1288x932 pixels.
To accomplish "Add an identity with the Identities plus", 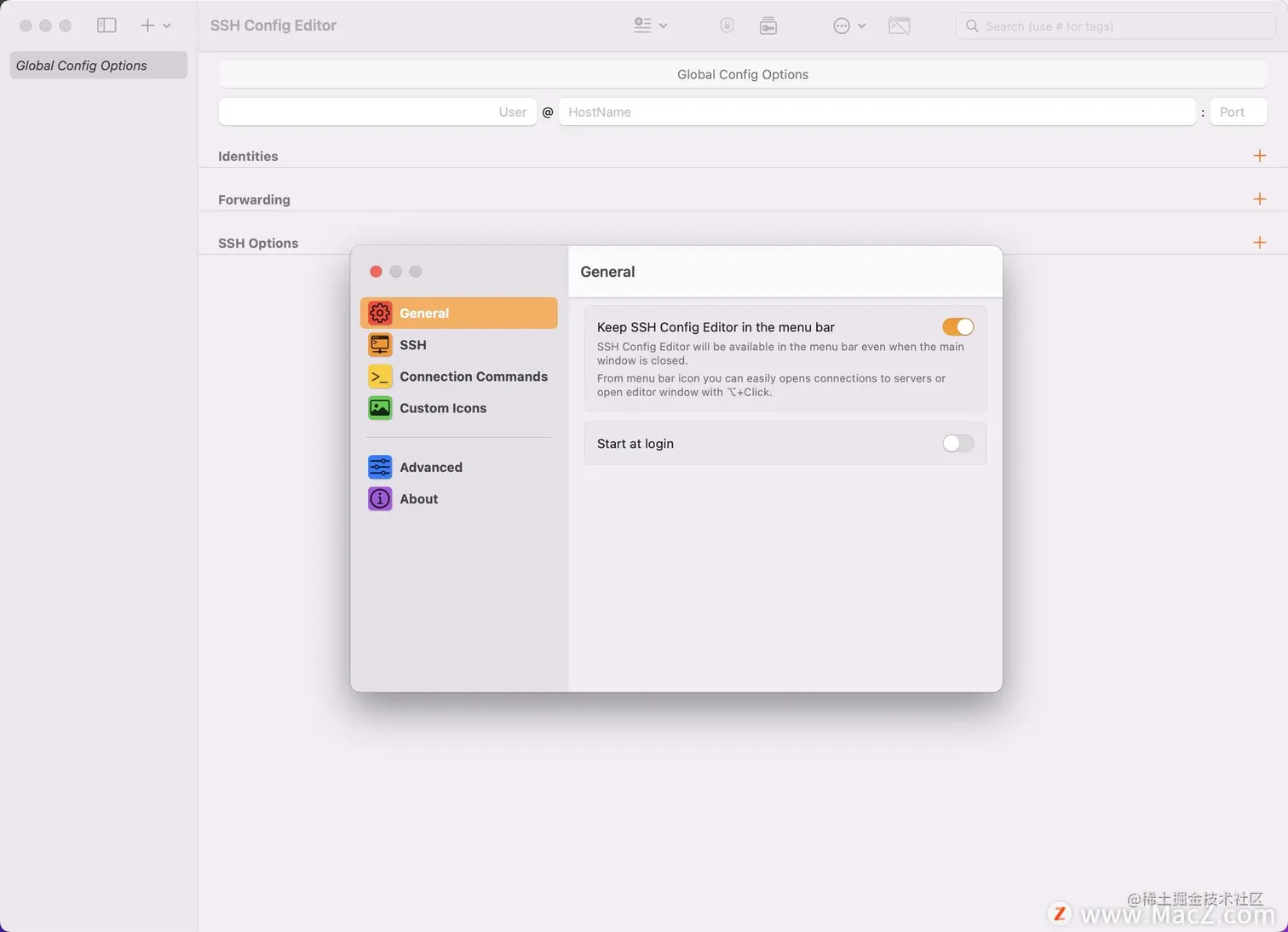I will pyautogui.click(x=1260, y=156).
